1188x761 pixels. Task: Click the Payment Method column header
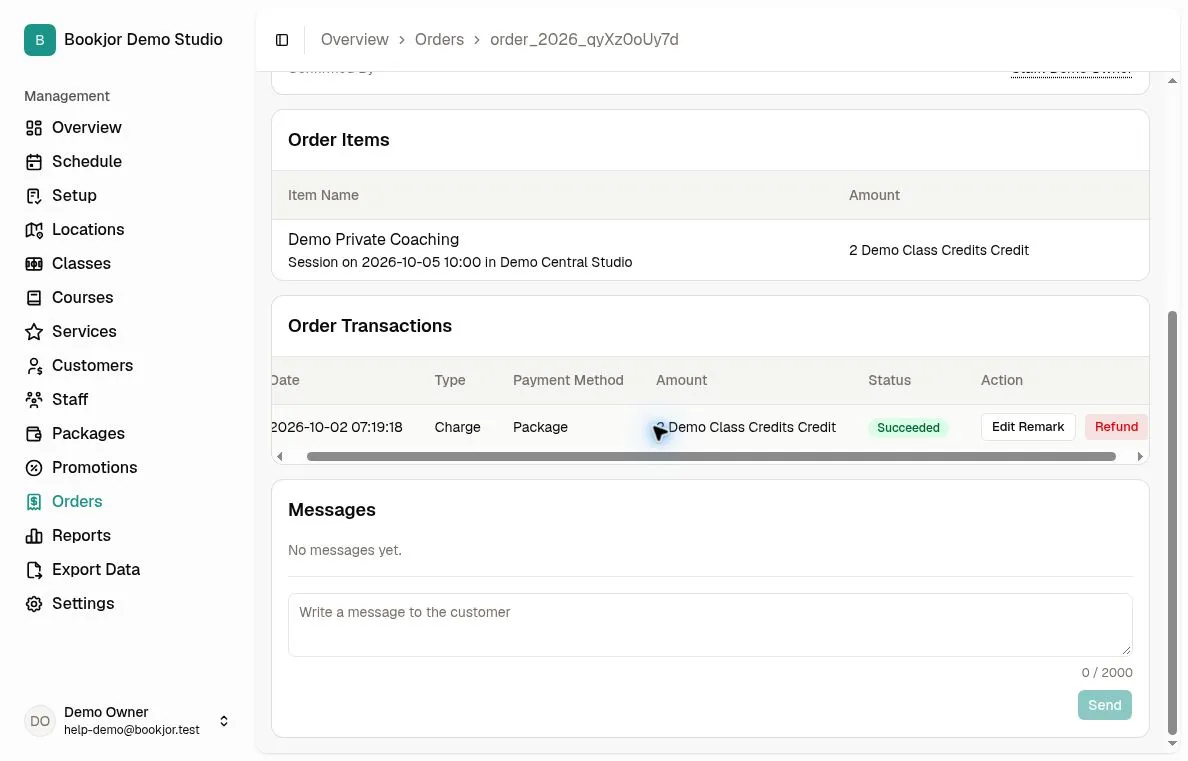(x=568, y=380)
